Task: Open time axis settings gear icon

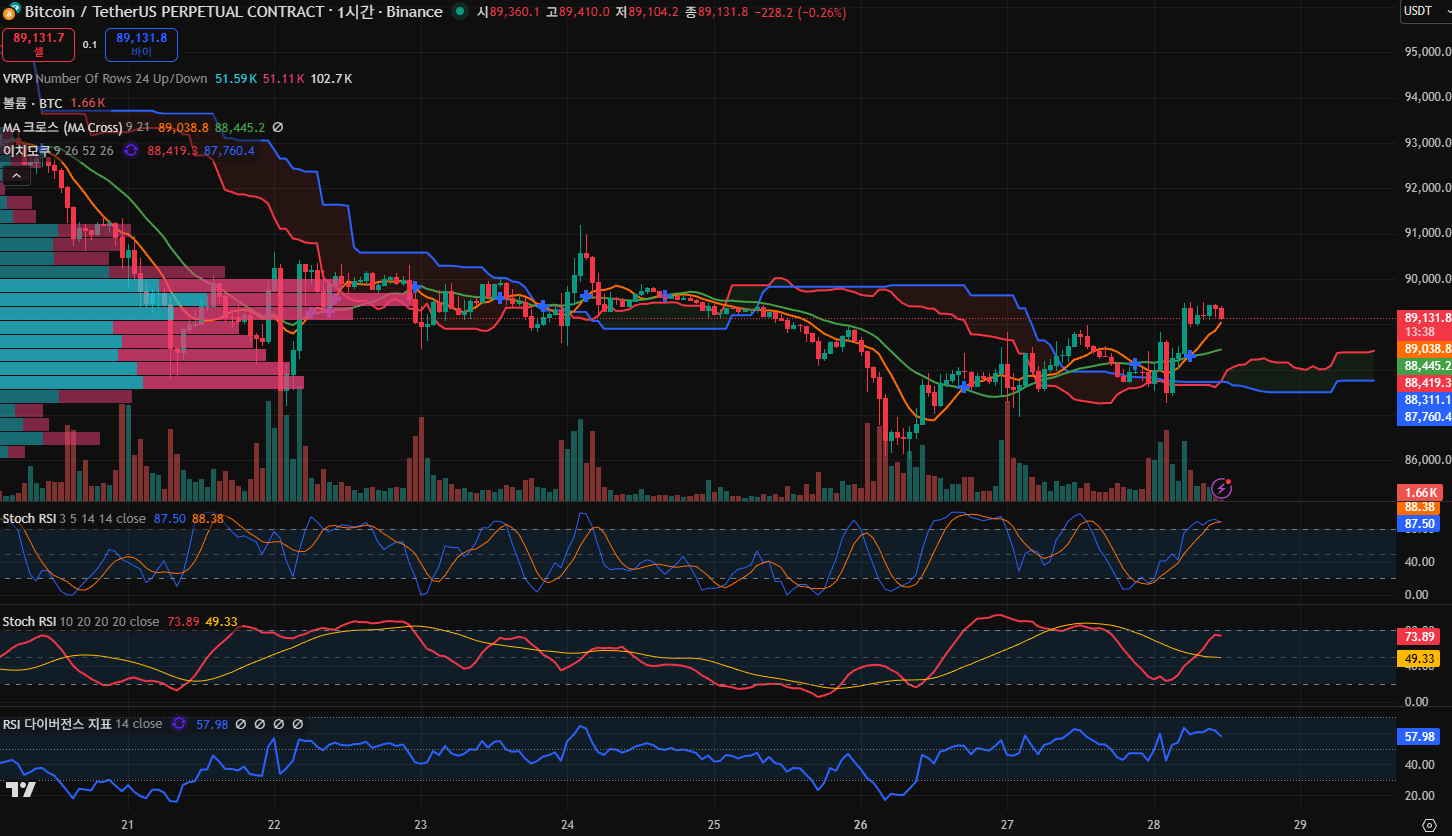Action: pyautogui.click(x=1428, y=825)
